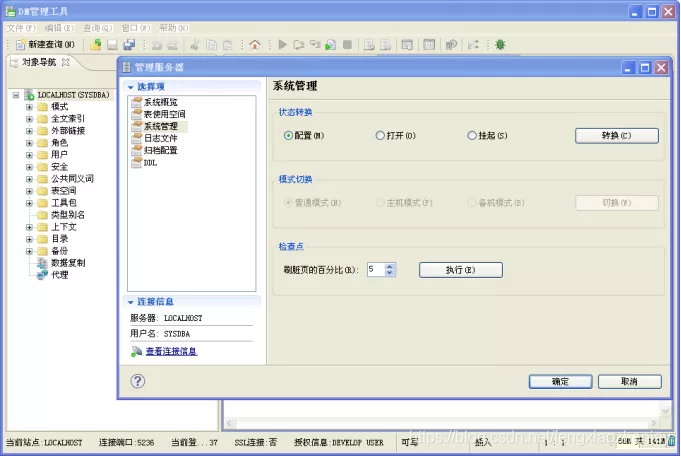This screenshot has width=681, height=456.
Task: Expand the 全文索引 folder node
Action: (x=29, y=119)
